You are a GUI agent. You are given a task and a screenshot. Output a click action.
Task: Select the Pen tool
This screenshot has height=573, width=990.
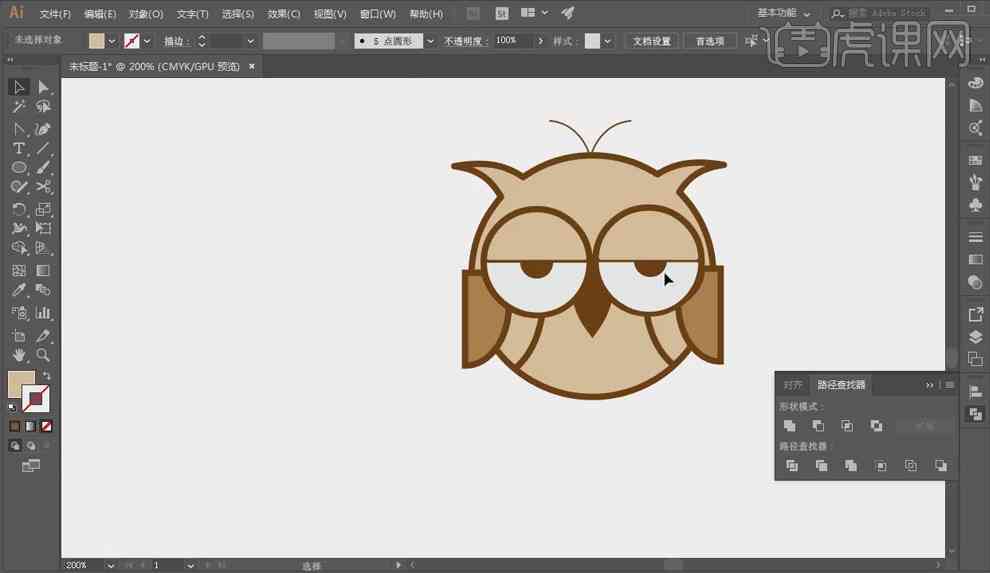click(19, 129)
